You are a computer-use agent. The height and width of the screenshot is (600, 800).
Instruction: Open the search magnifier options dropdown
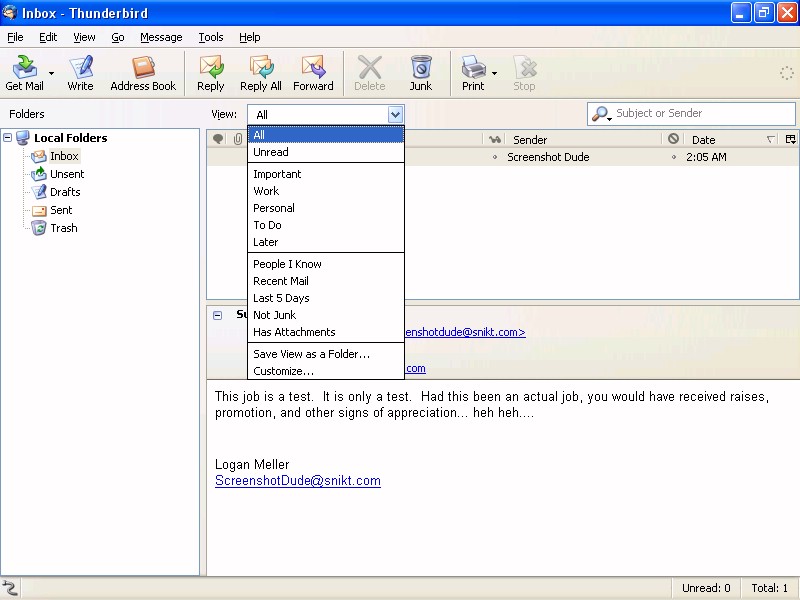[602, 114]
